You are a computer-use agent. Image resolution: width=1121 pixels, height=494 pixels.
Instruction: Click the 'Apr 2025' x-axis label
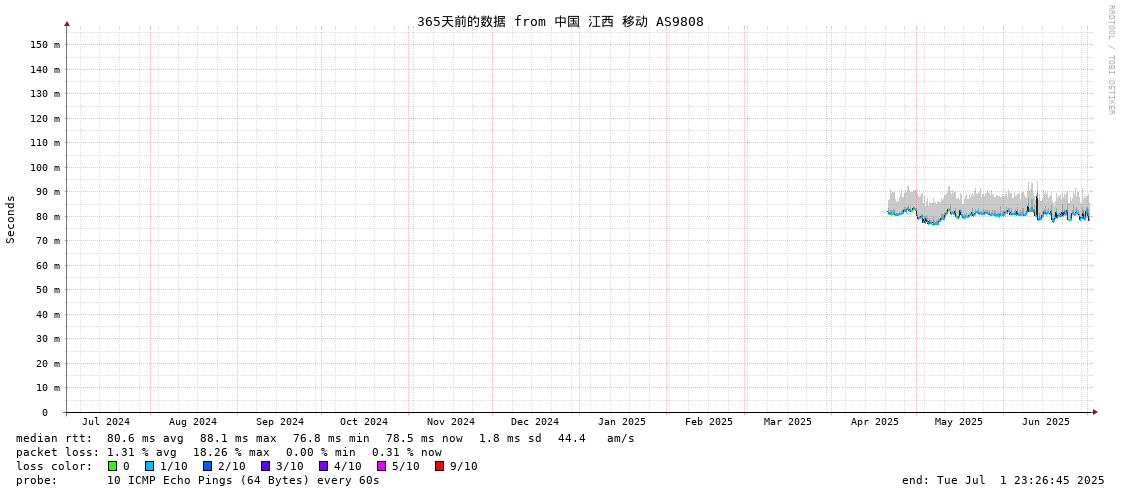874,422
